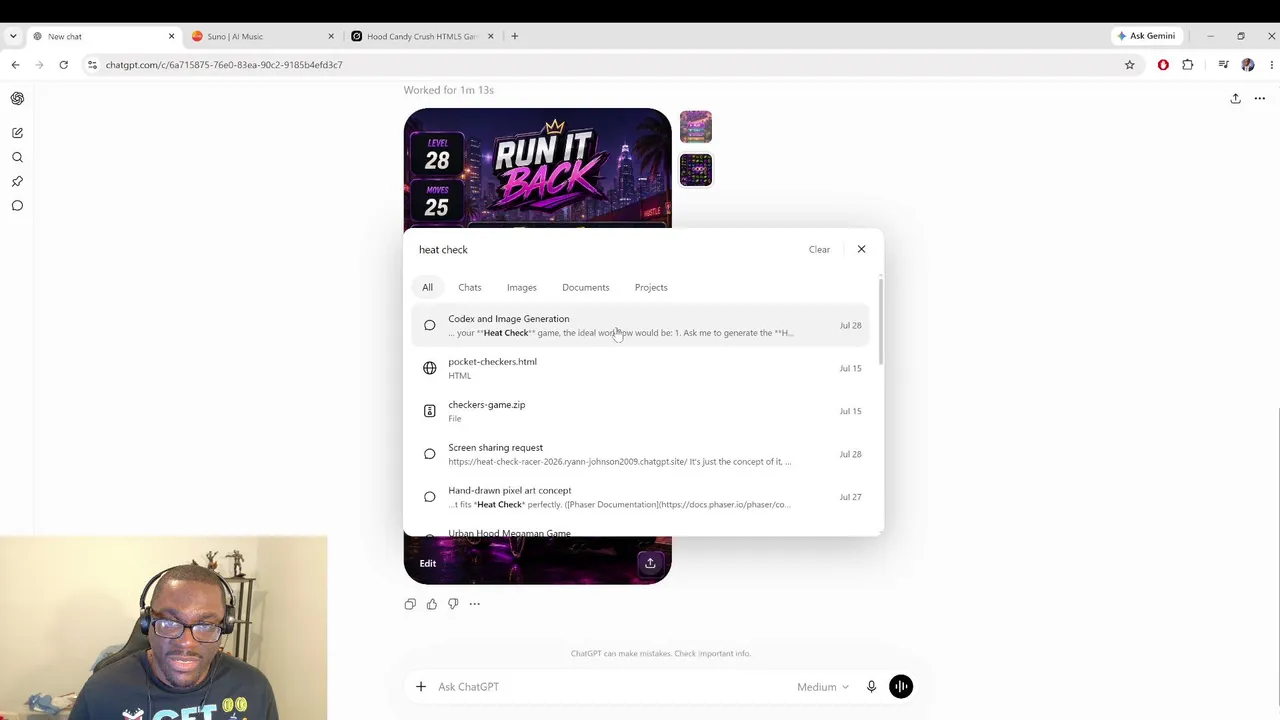This screenshot has width=1280, height=720.
Task: Share this conversation using the top-right share icon
Action: [x=1235, y=98]
